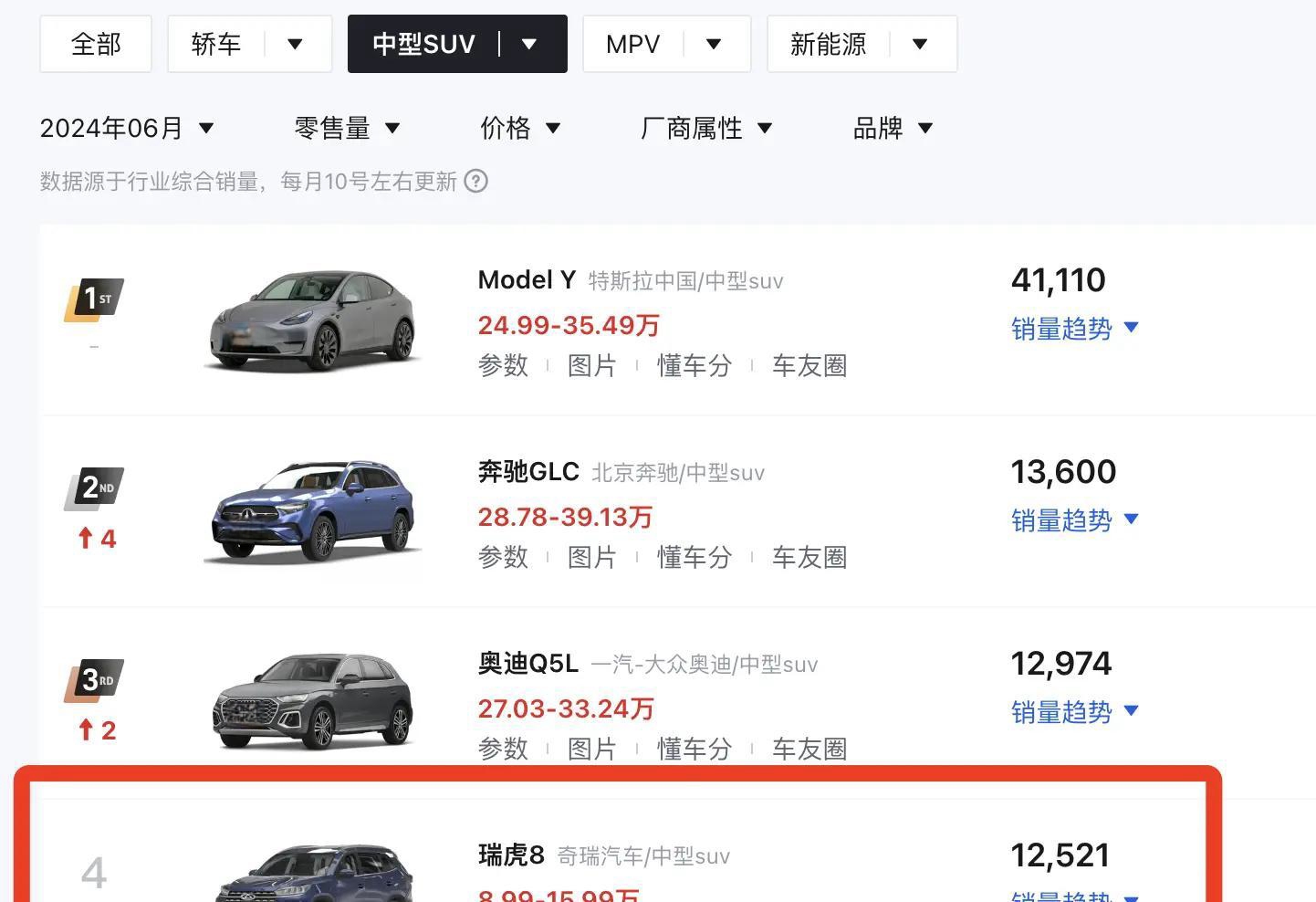View 参数 for 奥迪Q5L
Viewport: 1316px width, 902px height.
coord(503,750)
